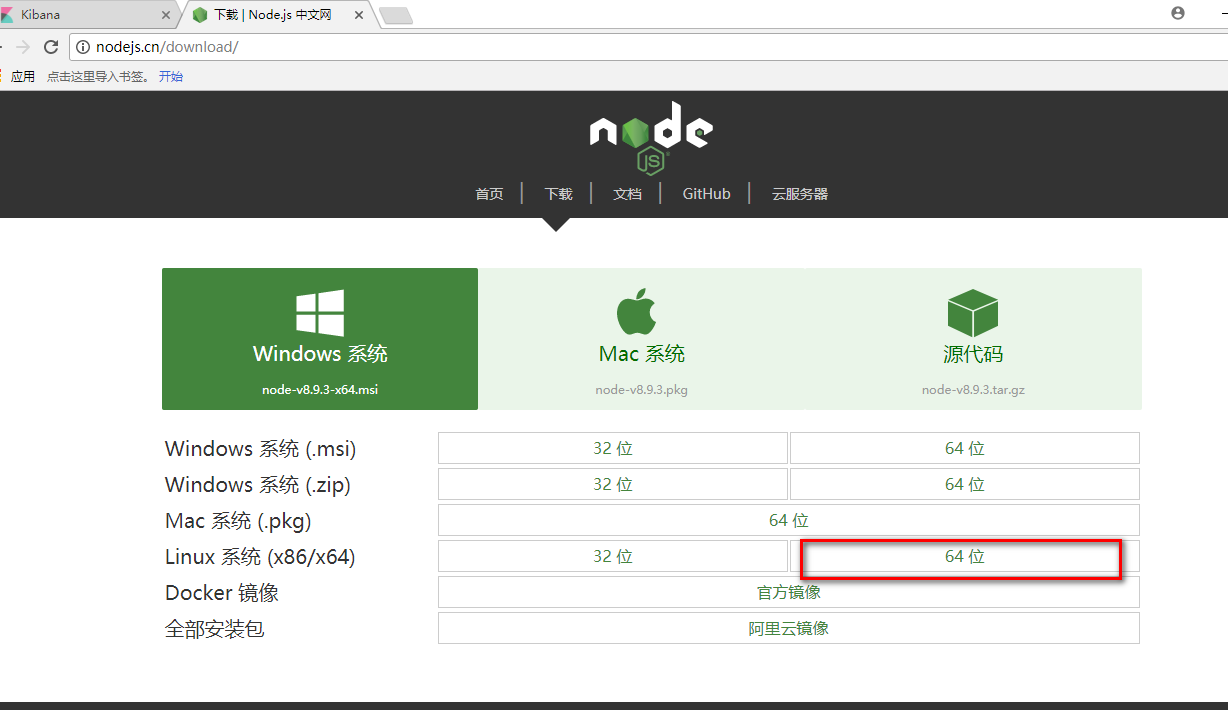The width and height of the screenshot is (1228, 710).
Task: Open 首页 in site navigation
Action: point(489,194)
